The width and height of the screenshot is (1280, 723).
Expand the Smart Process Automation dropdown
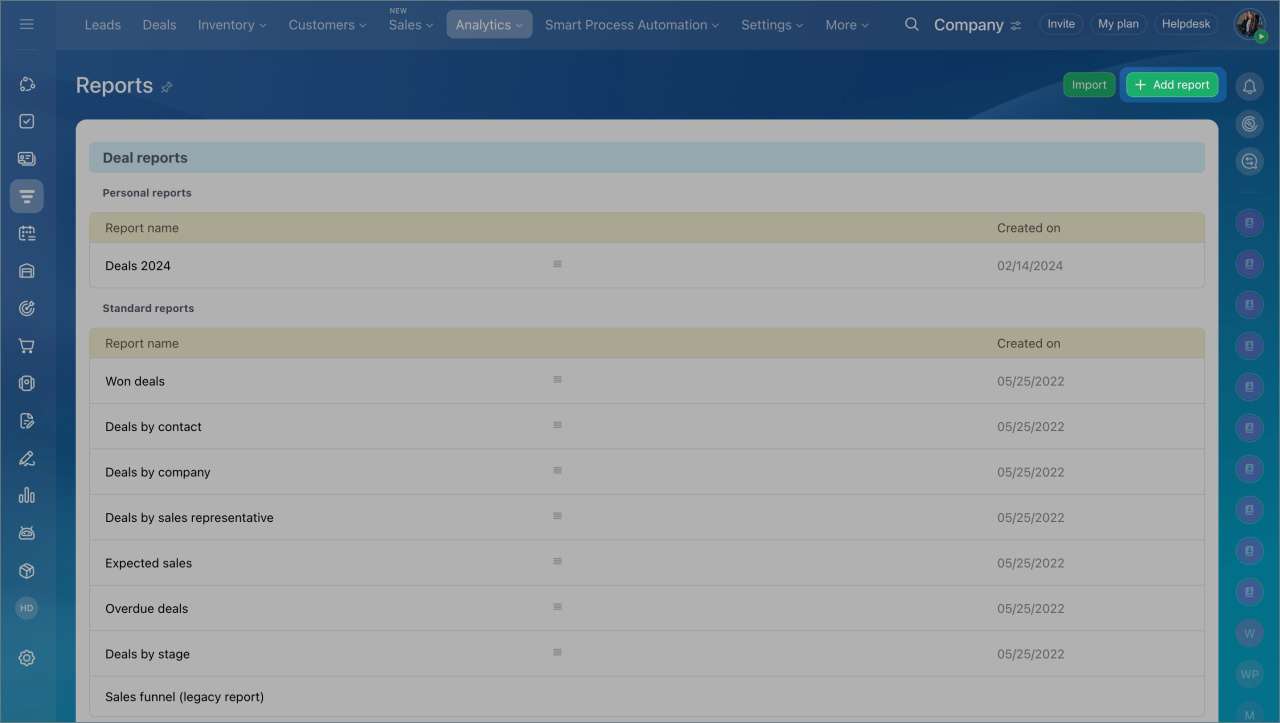click(x=631, y=25)
